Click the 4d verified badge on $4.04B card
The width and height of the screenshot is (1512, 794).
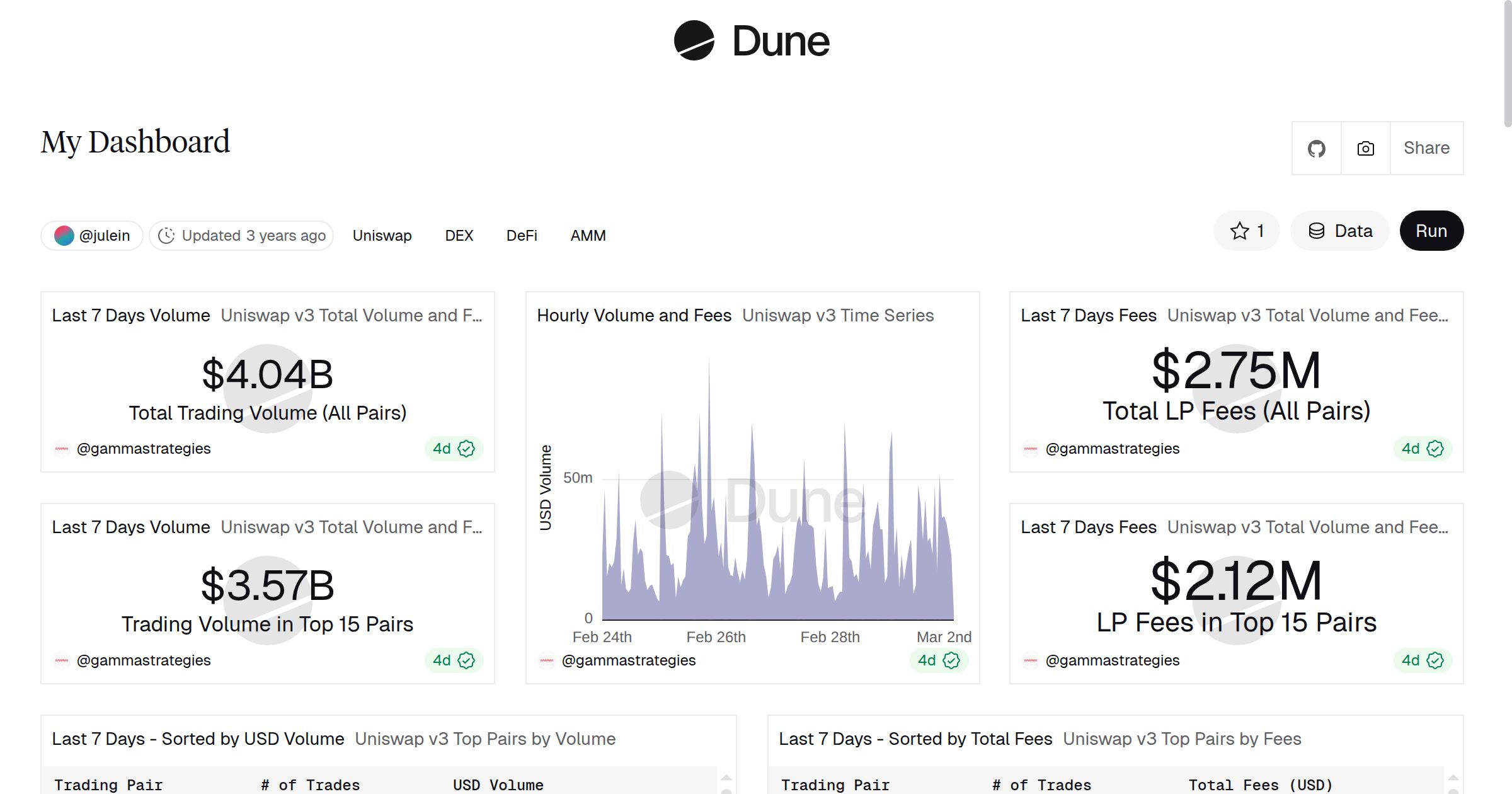[x=454, y=449]
